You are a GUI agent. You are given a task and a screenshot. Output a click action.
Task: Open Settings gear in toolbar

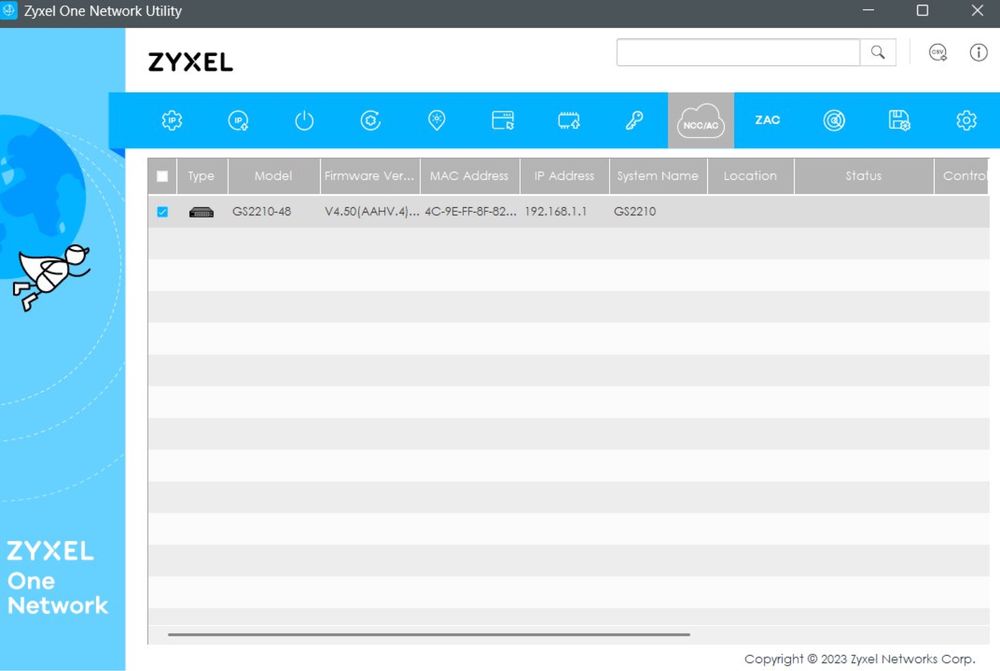click(966, 120)
